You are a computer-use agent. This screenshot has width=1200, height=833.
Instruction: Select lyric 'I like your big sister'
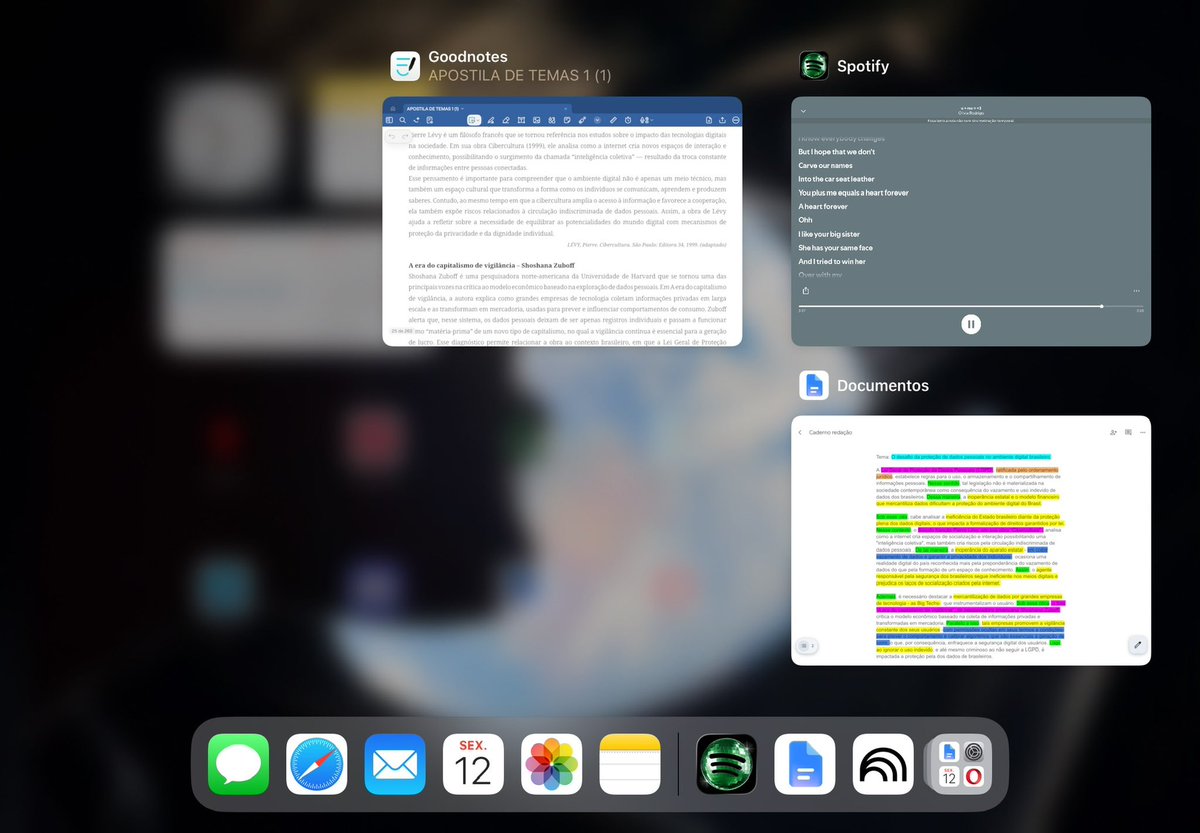[x=829, y=234]
